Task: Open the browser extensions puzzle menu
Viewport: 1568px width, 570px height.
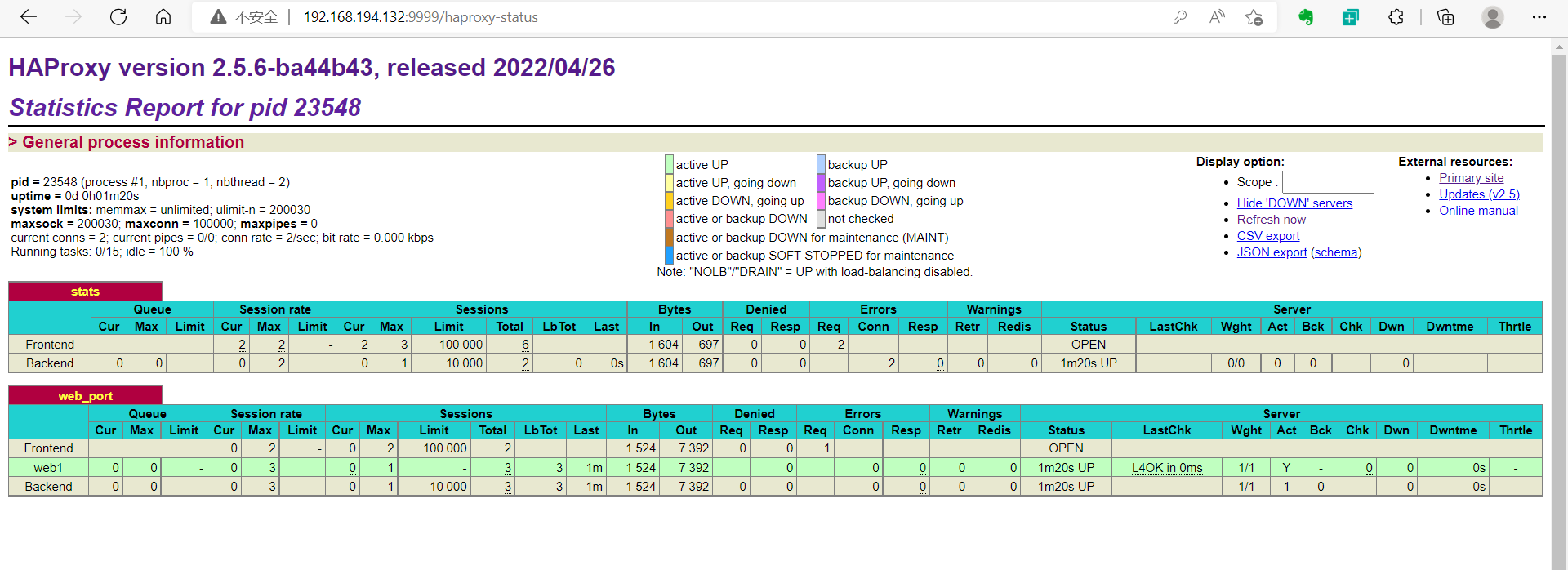Action: pos(1396,17)
